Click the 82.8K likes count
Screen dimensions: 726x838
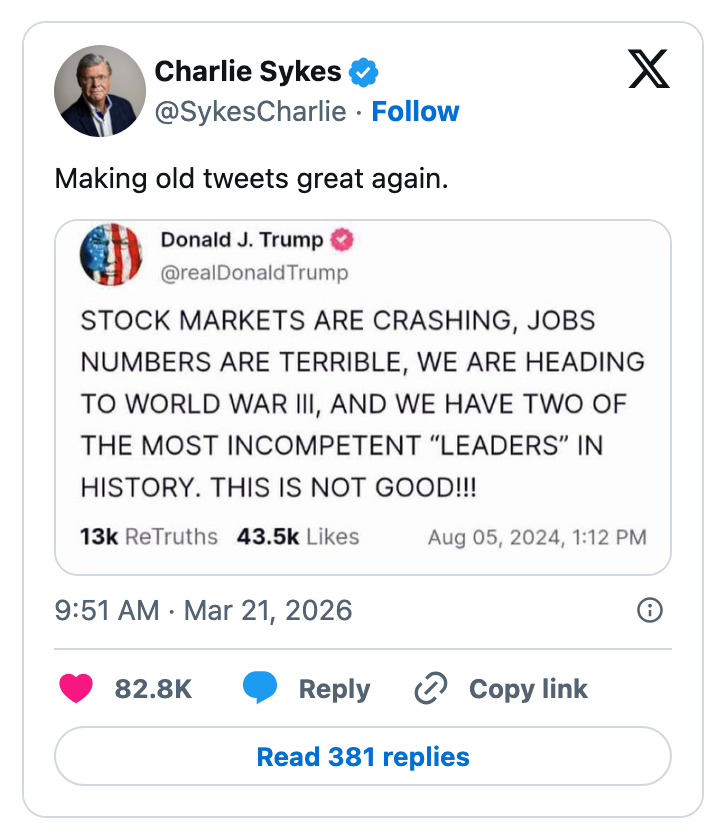(x=153, y=689)
